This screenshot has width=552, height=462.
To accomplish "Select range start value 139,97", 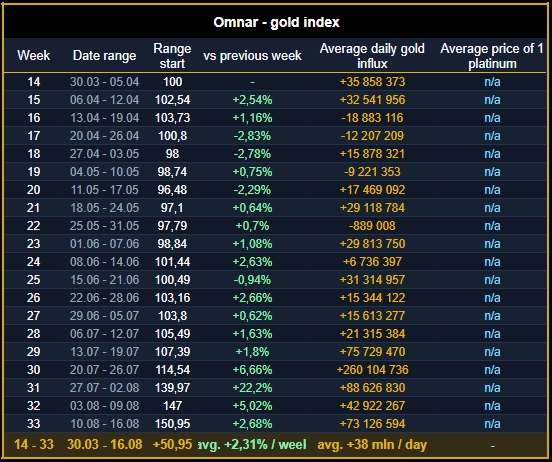I will tap(172, 388).
